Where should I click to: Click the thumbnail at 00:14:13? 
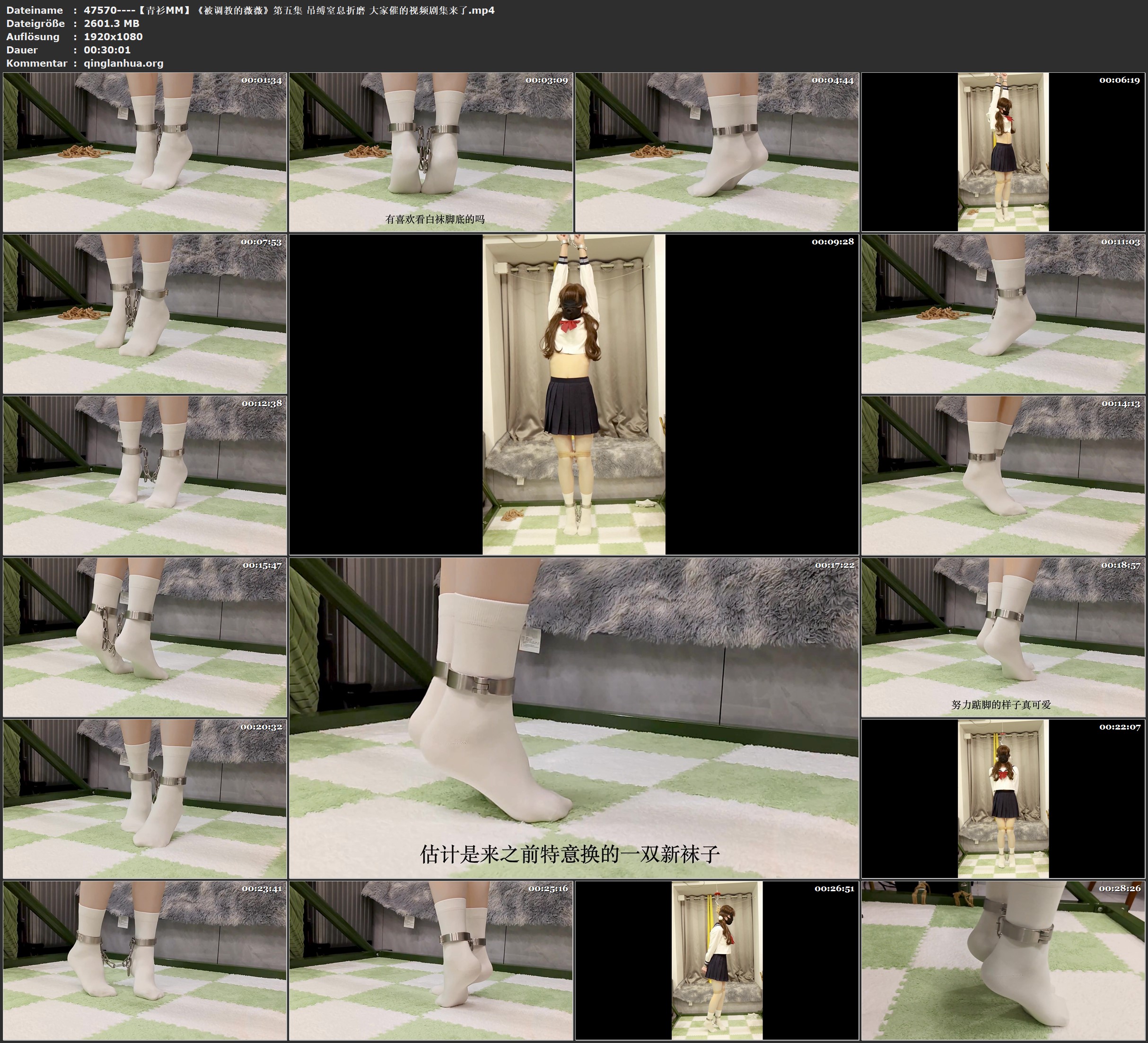1003,475
